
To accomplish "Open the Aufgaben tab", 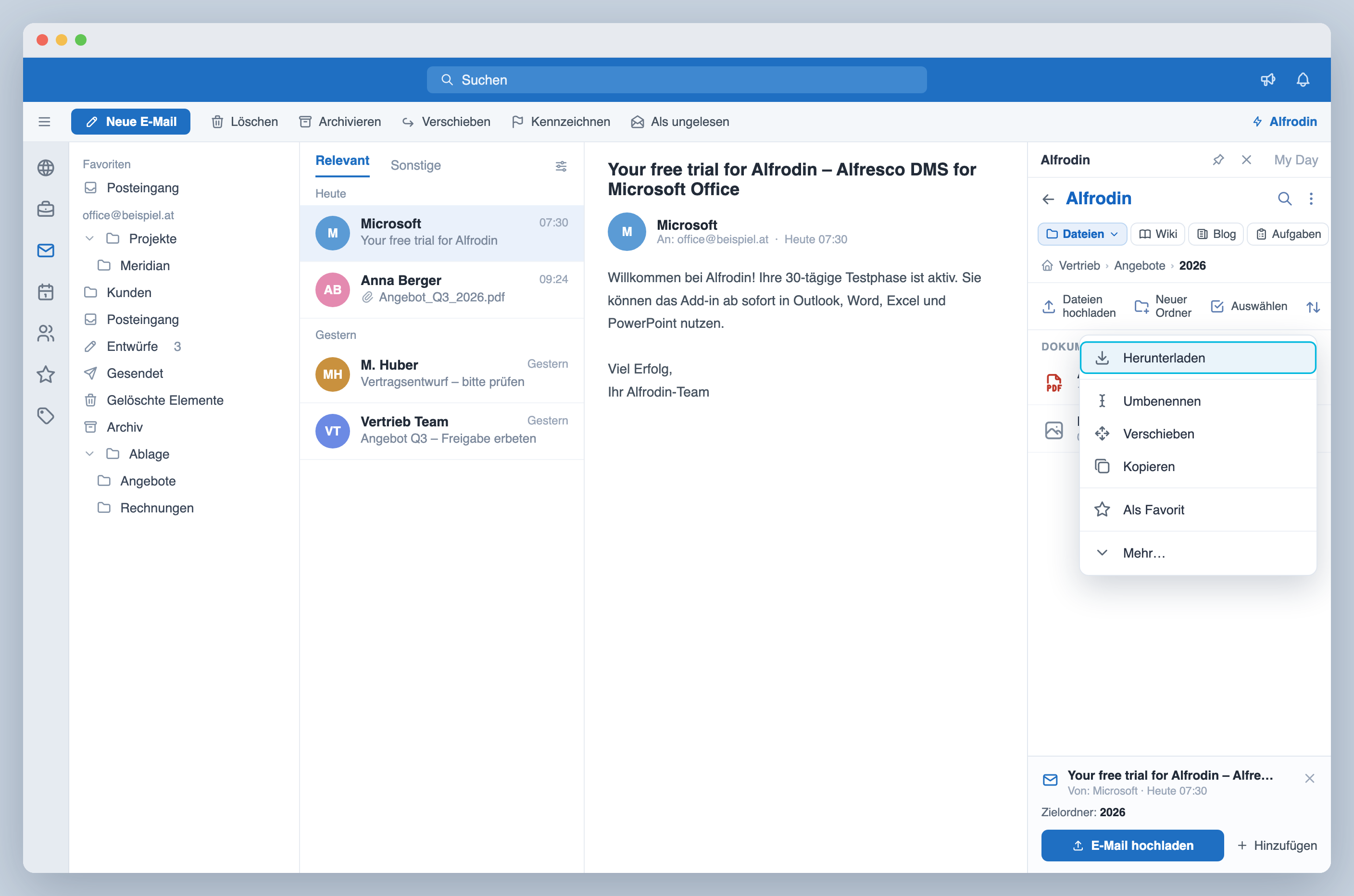I will pos(1288,234).
